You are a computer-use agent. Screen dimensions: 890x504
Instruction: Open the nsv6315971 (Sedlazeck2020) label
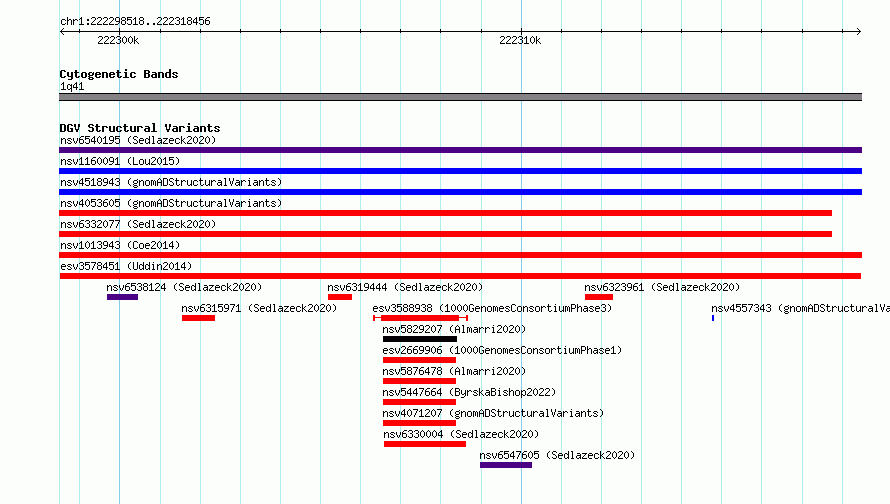click(x=259, y=308)
